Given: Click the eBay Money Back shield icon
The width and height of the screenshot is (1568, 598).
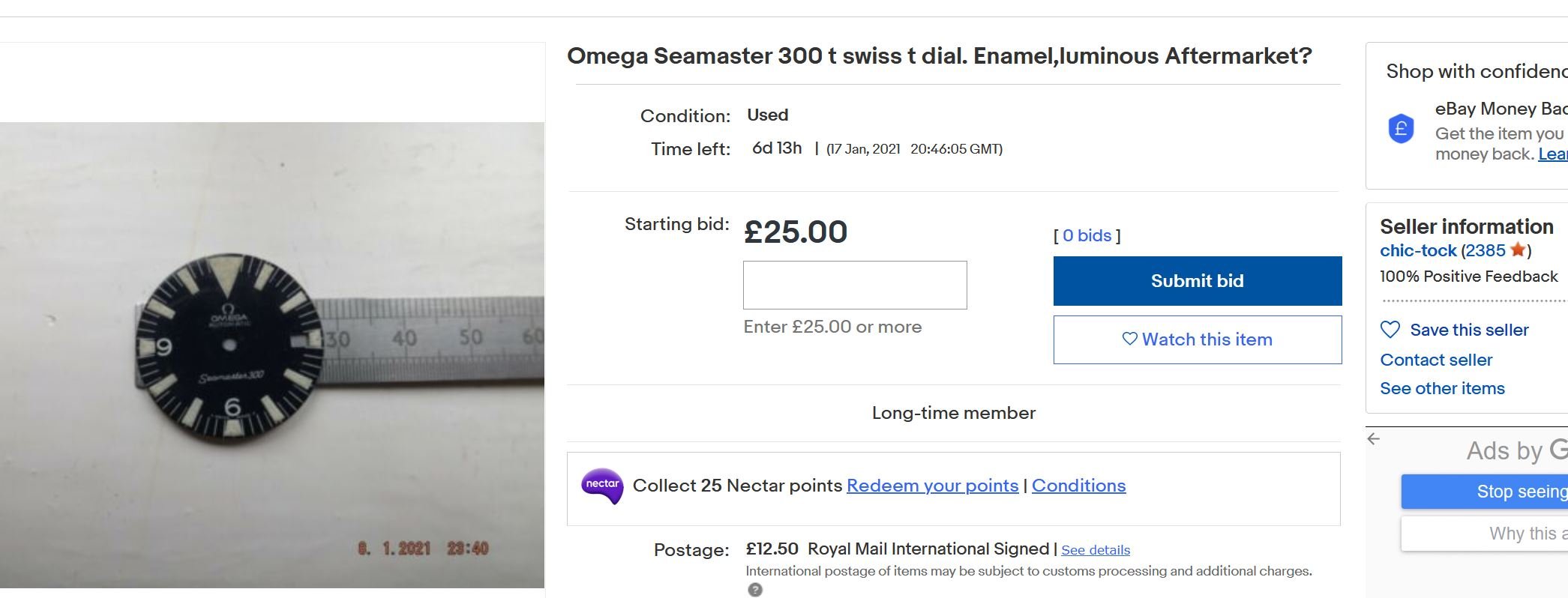Looking at the screenshot, I should pos(1401,129).
